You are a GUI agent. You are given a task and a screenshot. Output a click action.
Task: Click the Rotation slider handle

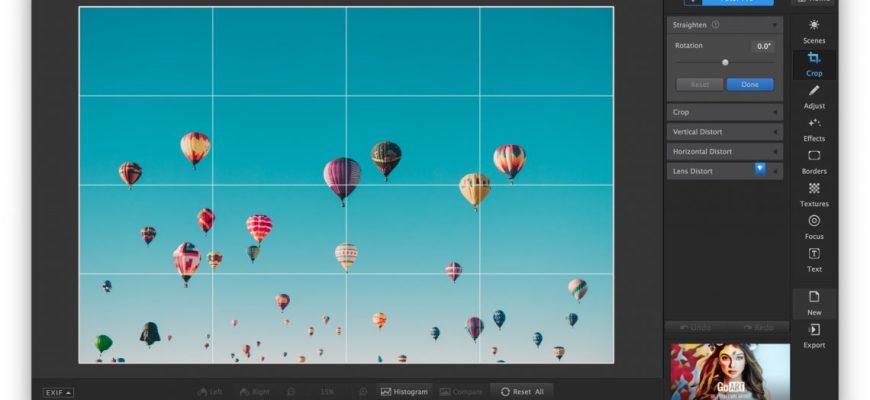(725, 62)
